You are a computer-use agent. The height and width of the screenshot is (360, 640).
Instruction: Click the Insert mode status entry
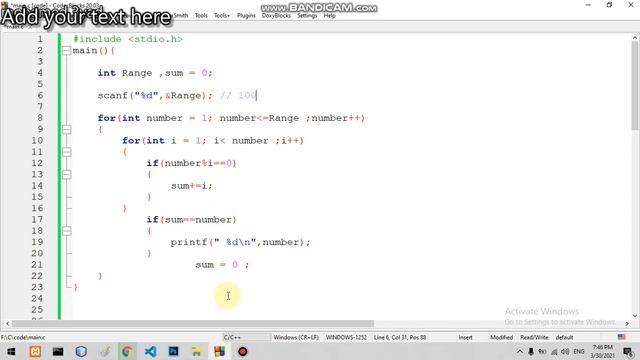tap(465, 338)
